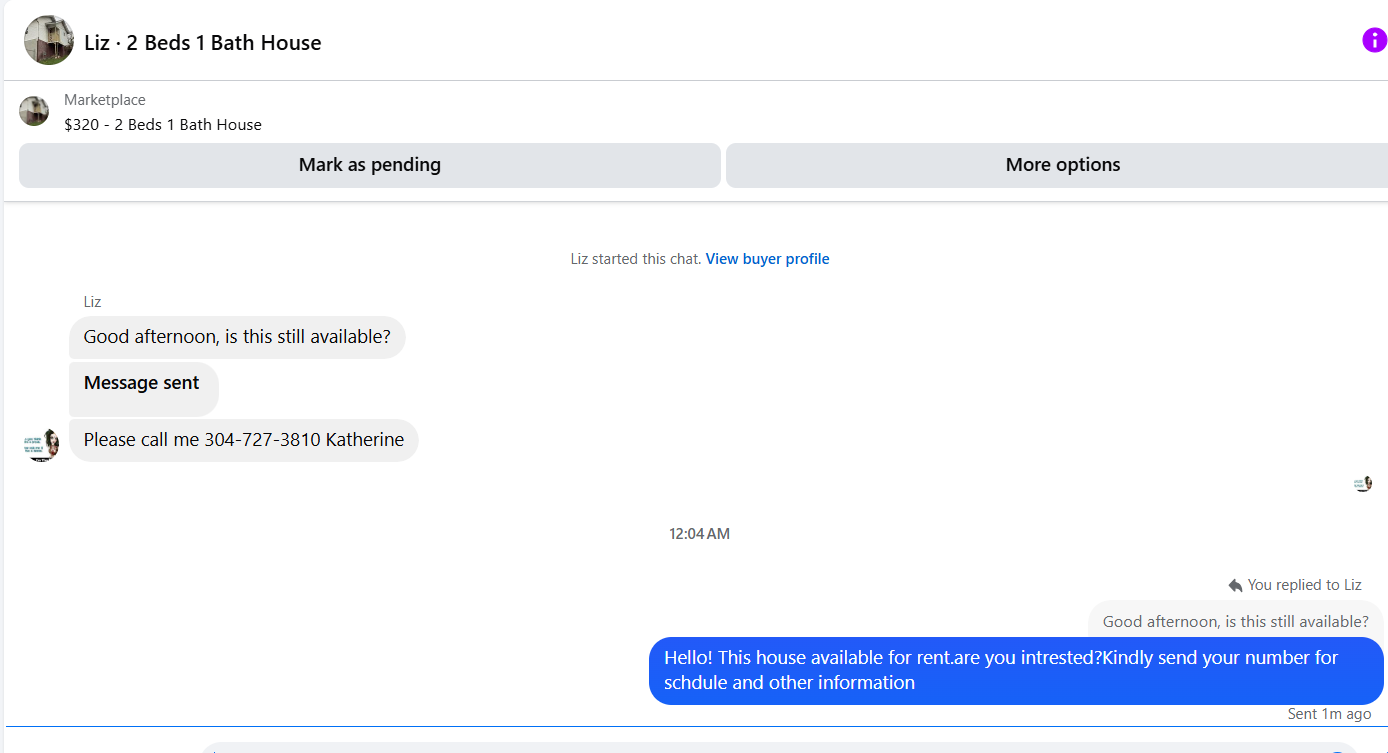Open the purple conversation info icon
This screenshot has width=1388, height=753.
click(1375, 40)
